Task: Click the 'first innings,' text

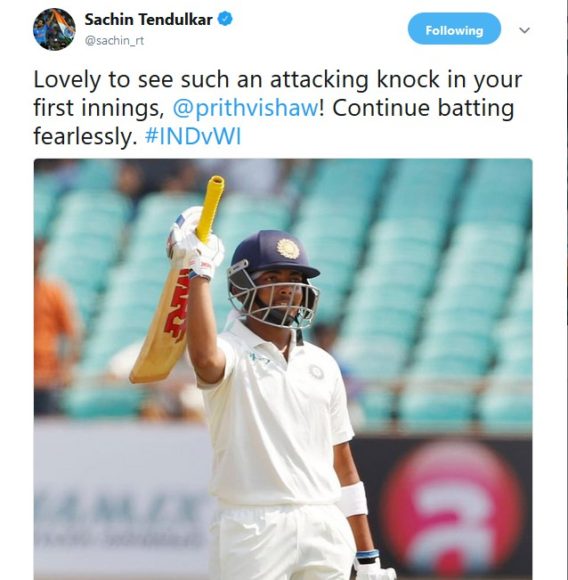Action: [x=99, y=109]
